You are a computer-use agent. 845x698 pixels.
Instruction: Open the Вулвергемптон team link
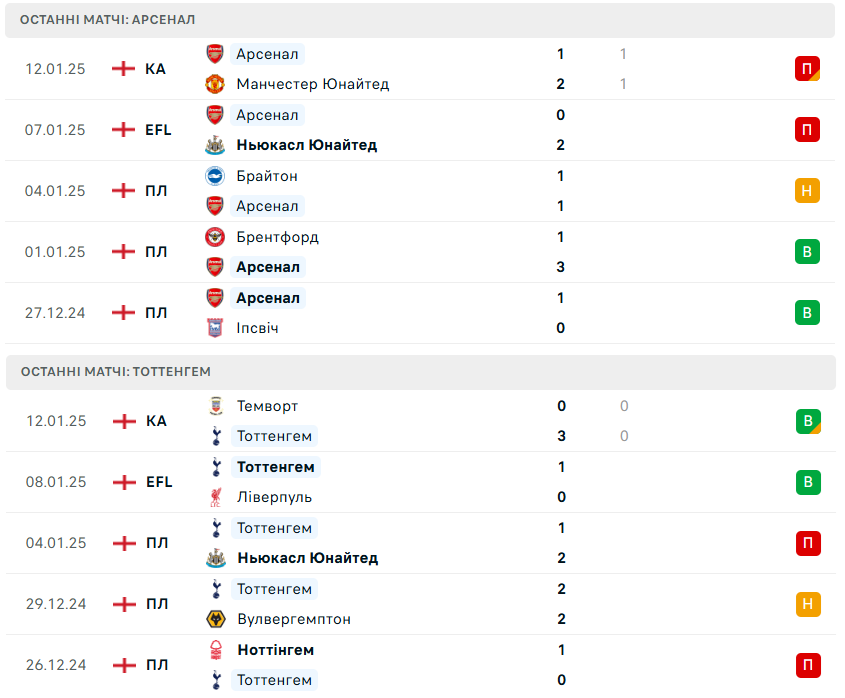pyautogui.click(x=294, y=619)
